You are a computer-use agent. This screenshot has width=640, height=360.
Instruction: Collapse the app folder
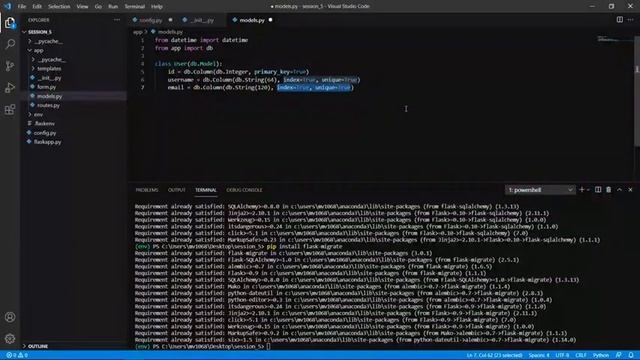click(38, 50)
